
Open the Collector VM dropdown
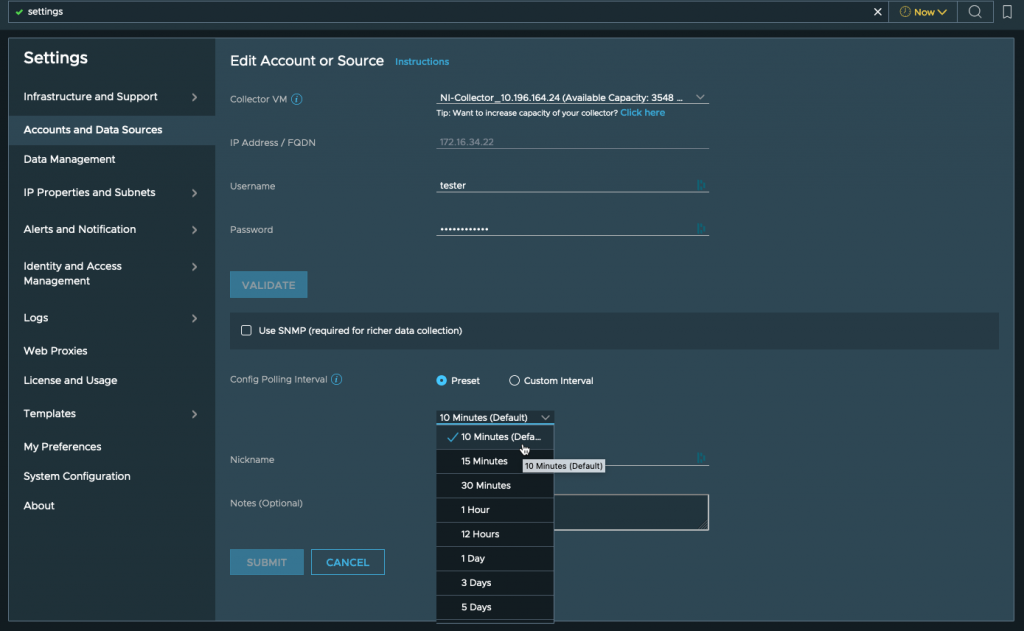(572, 98)
